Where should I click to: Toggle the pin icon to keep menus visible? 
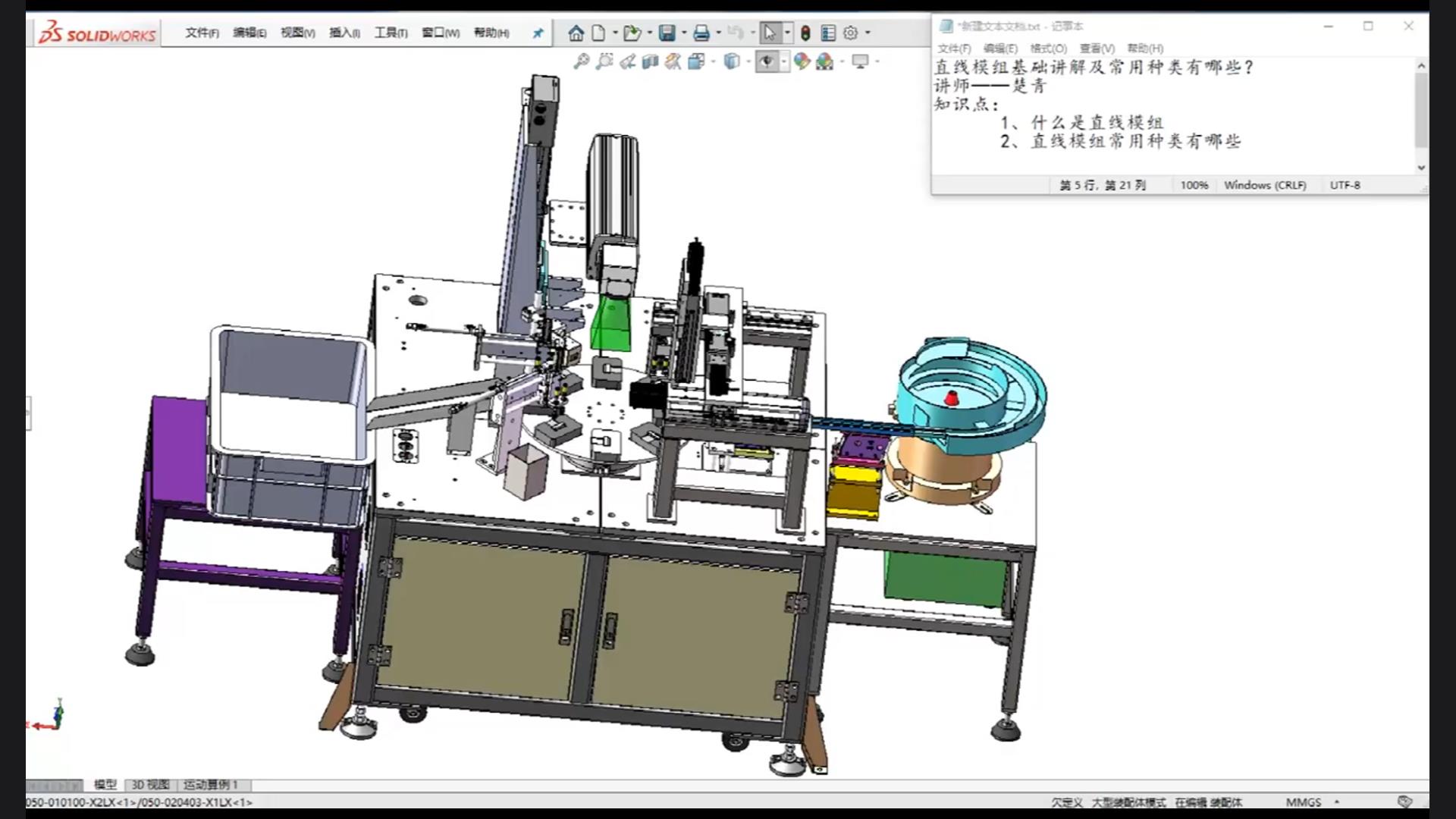[x=538, y=33]
